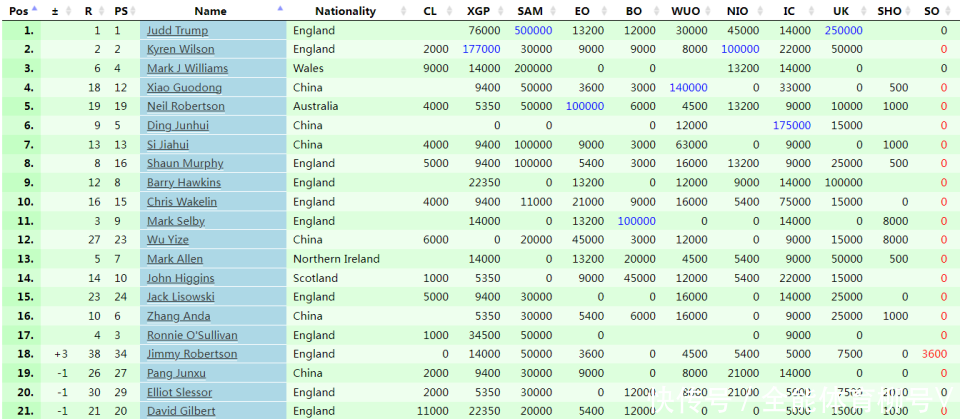
Task: Open Ronnie O'Sullivan's player link
Action: point(192,335)
